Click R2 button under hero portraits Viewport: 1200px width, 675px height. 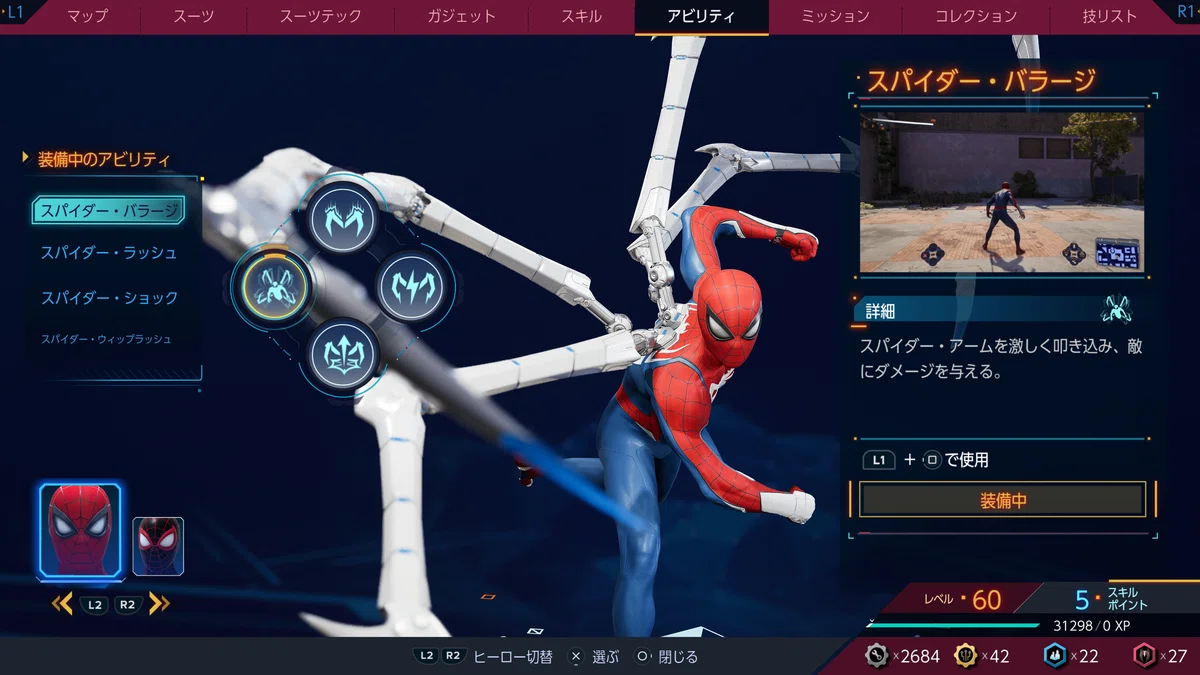point(127,604)
